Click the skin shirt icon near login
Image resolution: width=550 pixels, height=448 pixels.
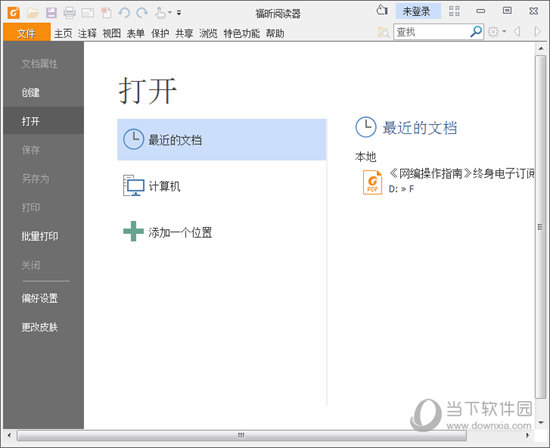[382, 11]
